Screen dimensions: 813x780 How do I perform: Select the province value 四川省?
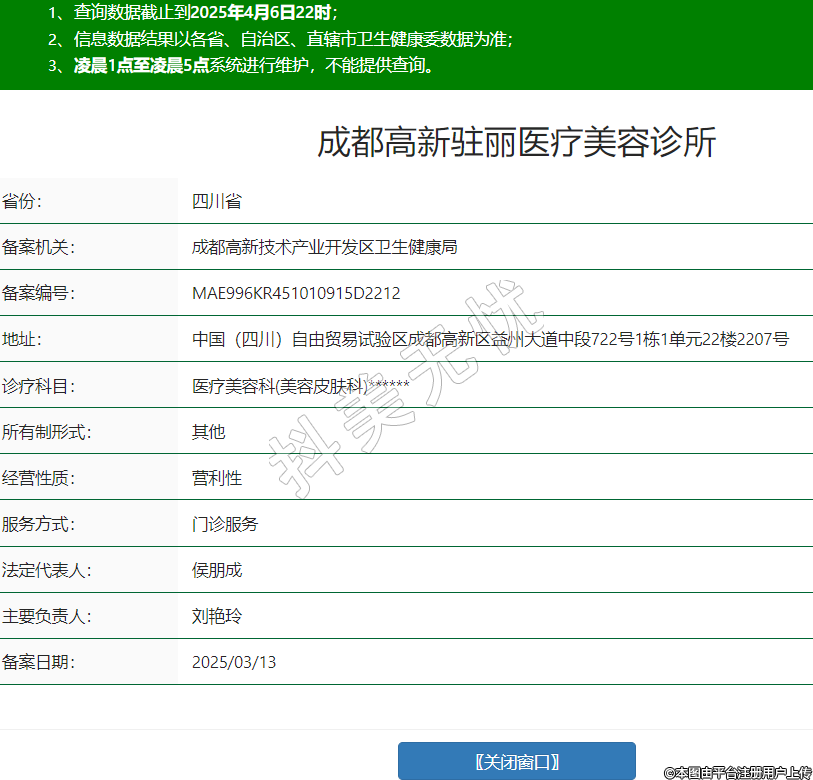pyautogui.click(x=217, y=201)
